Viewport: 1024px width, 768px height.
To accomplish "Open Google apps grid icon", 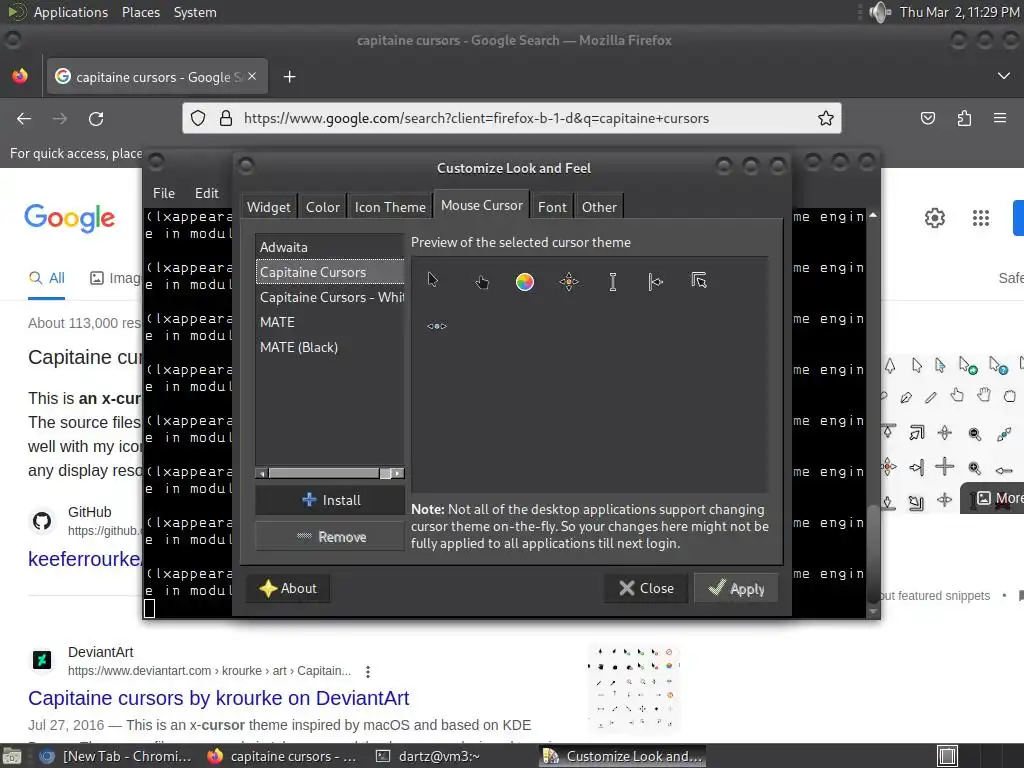I will 980,217.
